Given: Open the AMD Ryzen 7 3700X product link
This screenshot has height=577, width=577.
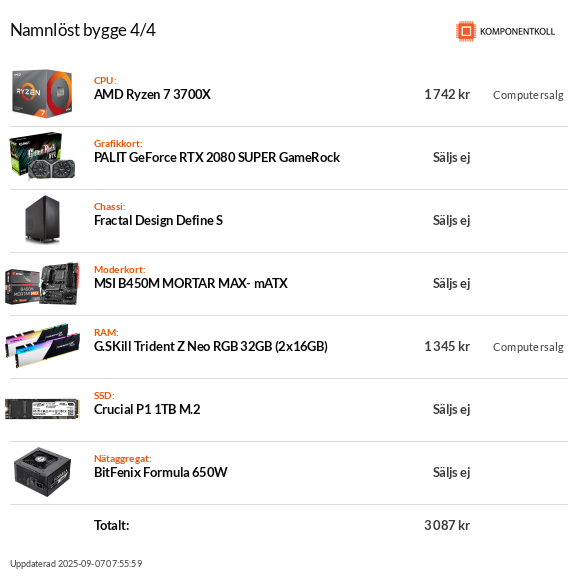Looking at the screenshot, I should point(152,95).
